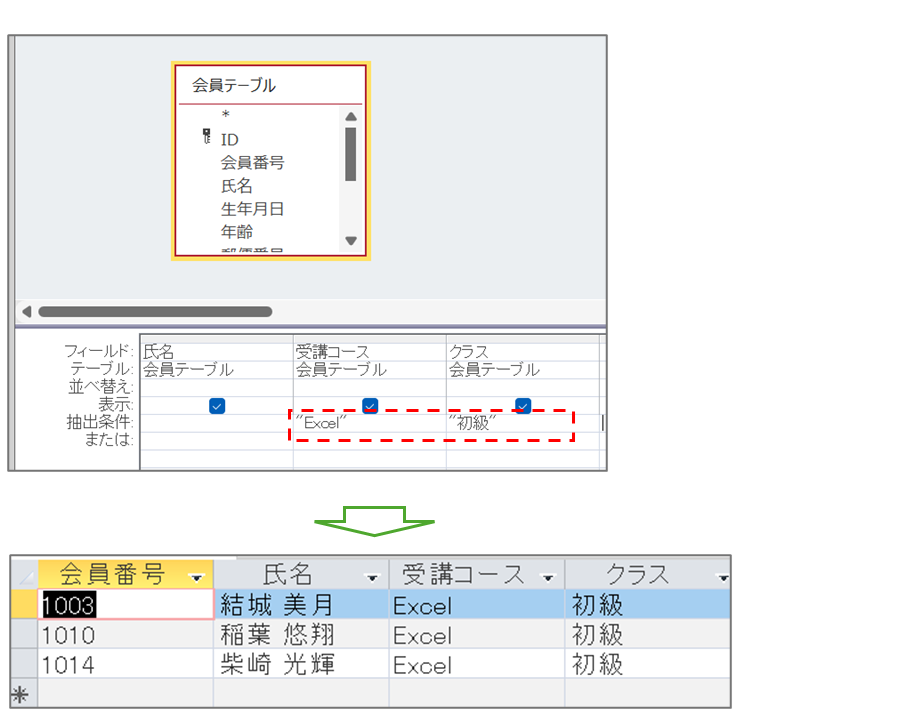Click the 会員テーブル title bar
This screenshot has width=900, height=721.
(x=270, y=85)
